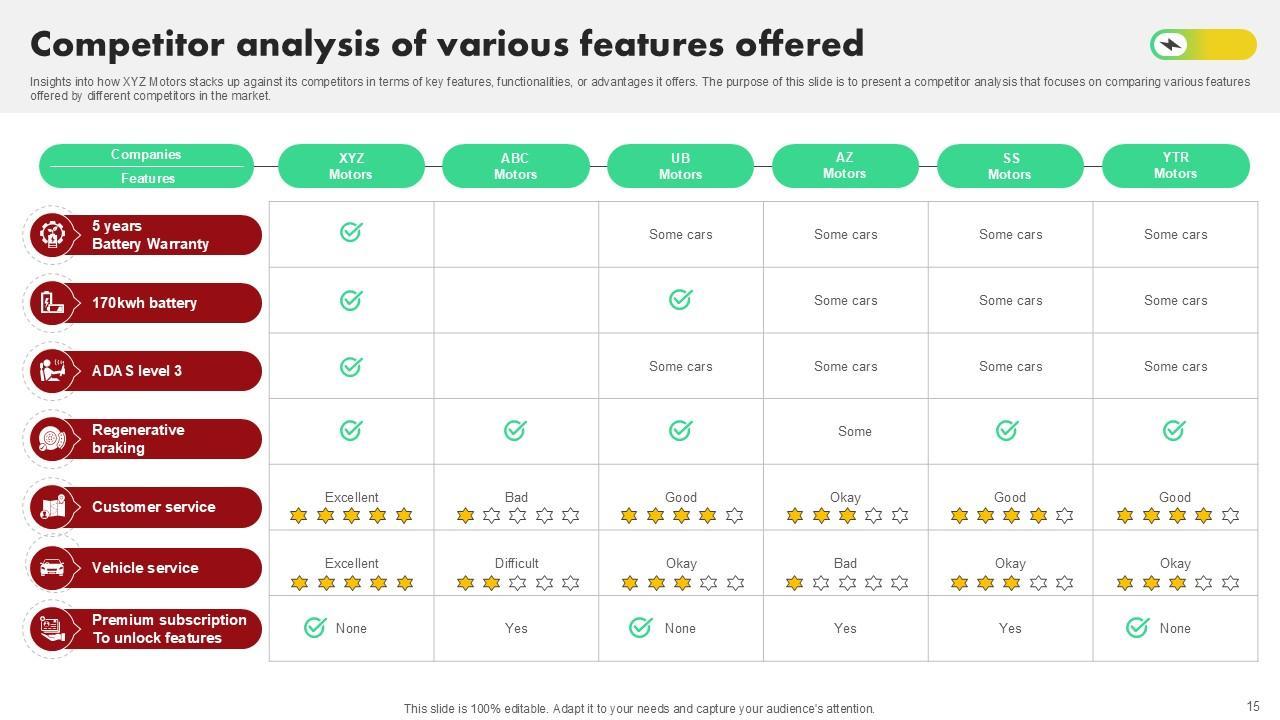This screenshot has width=1280, height=720.
Task: Select the XYZ Motors column header
Action: coord(351,166)
